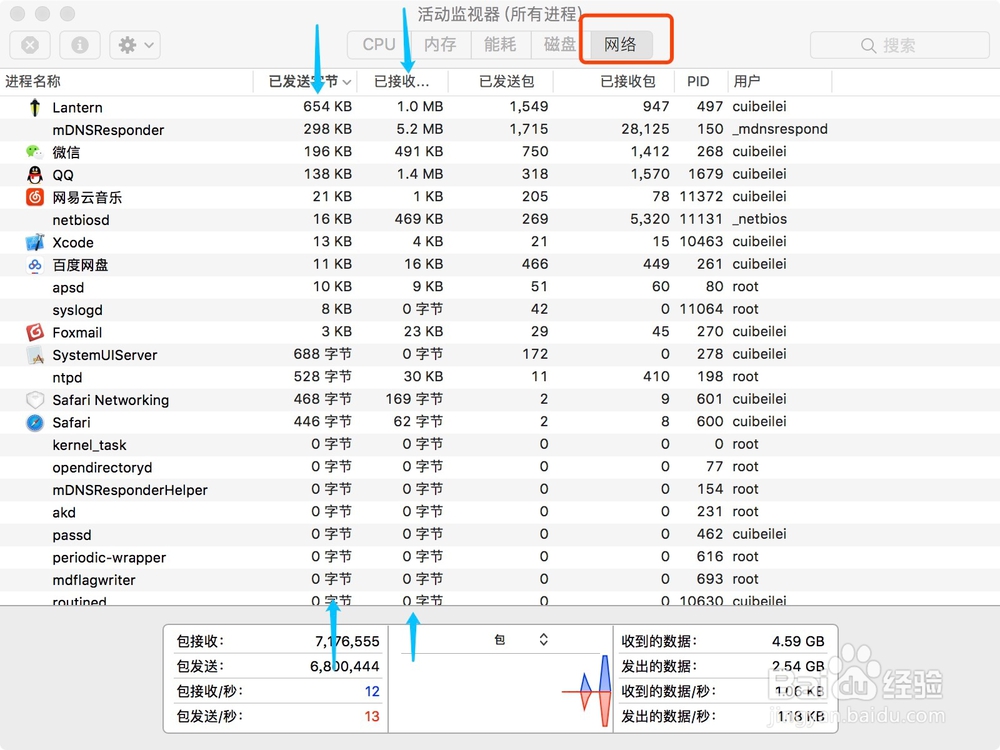This screenshot has height=750, width=1000.
Task: Click the network packets activity graph
Action: 501,691
